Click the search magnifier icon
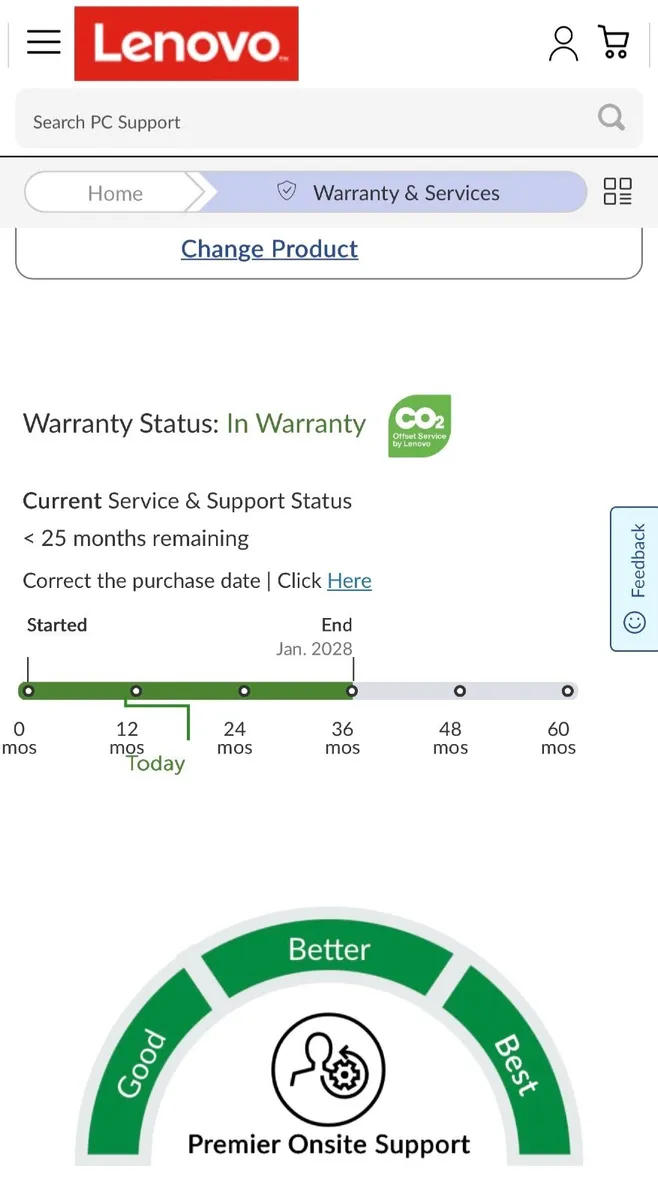This screenshot has height=1200, width=658. pyautogui.click(x=611, y=118)
